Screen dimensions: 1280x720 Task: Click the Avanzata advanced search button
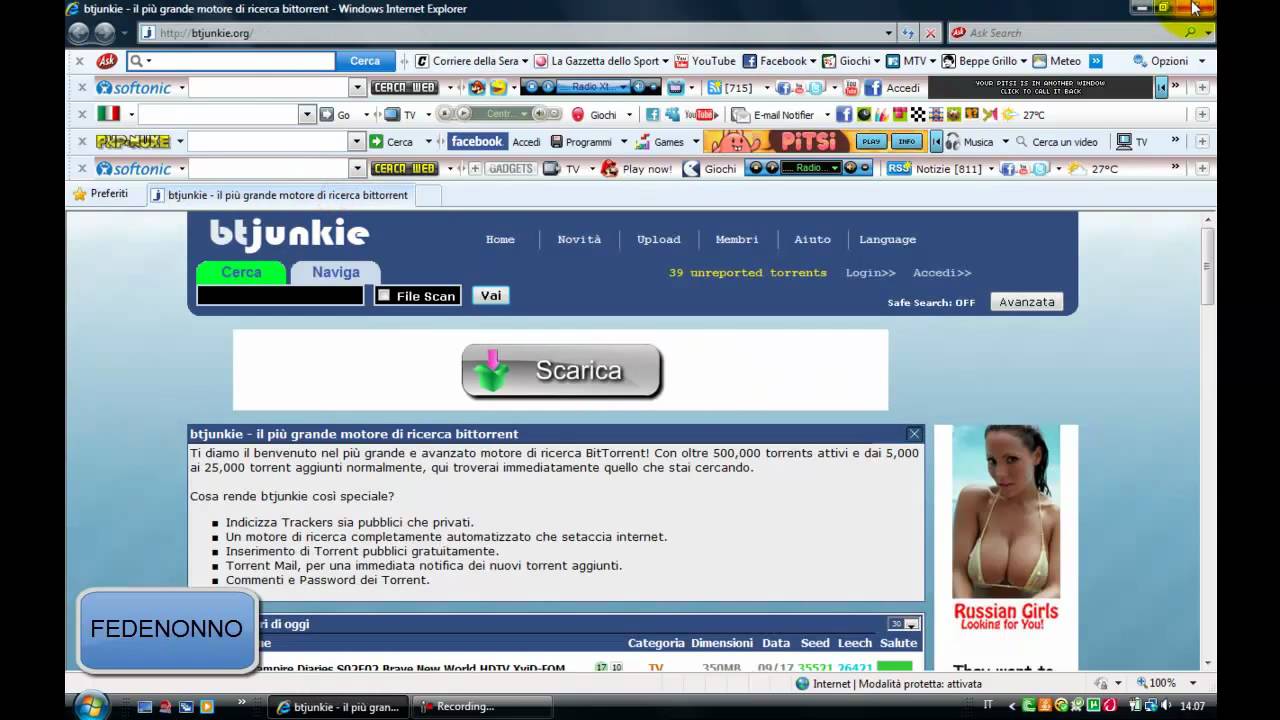coord(1027,302)
